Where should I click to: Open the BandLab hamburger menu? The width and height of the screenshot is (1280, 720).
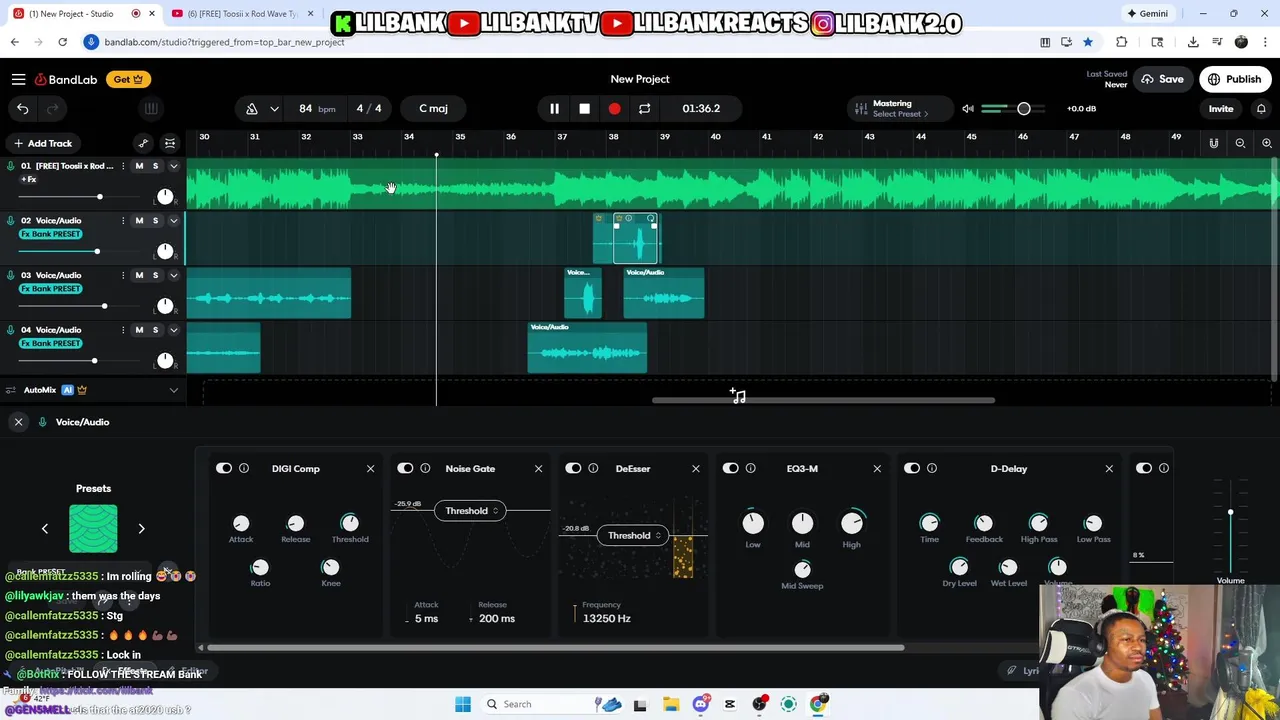pos(18,79)
